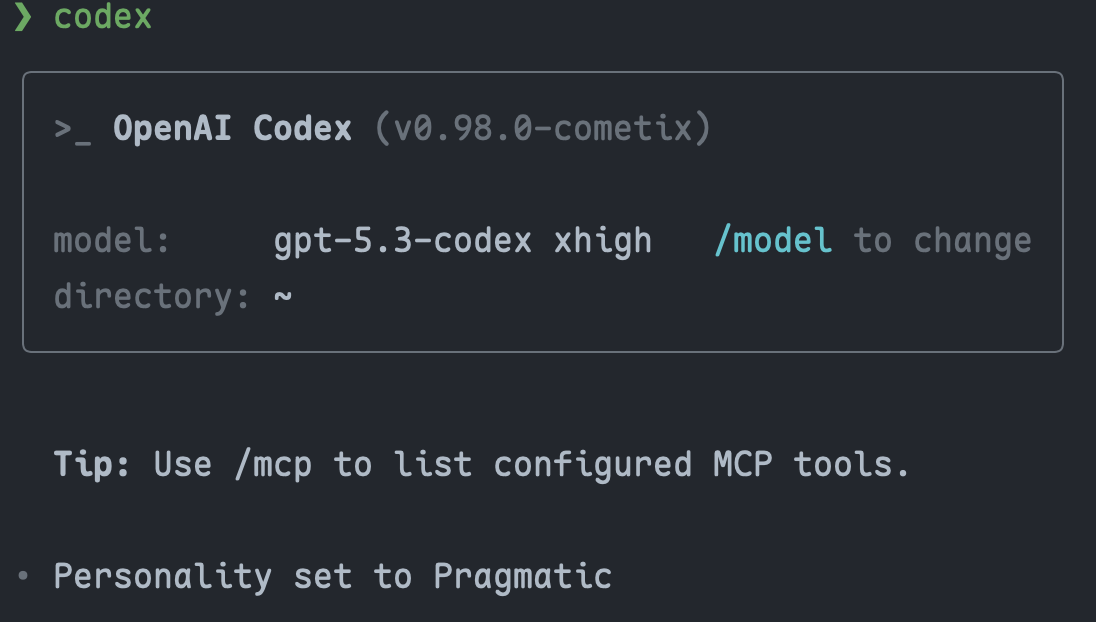1096x622 pixels.
Task: Click the v0.98.0-cometix version string
Action: pyautogui.click(x=542, y=129)
